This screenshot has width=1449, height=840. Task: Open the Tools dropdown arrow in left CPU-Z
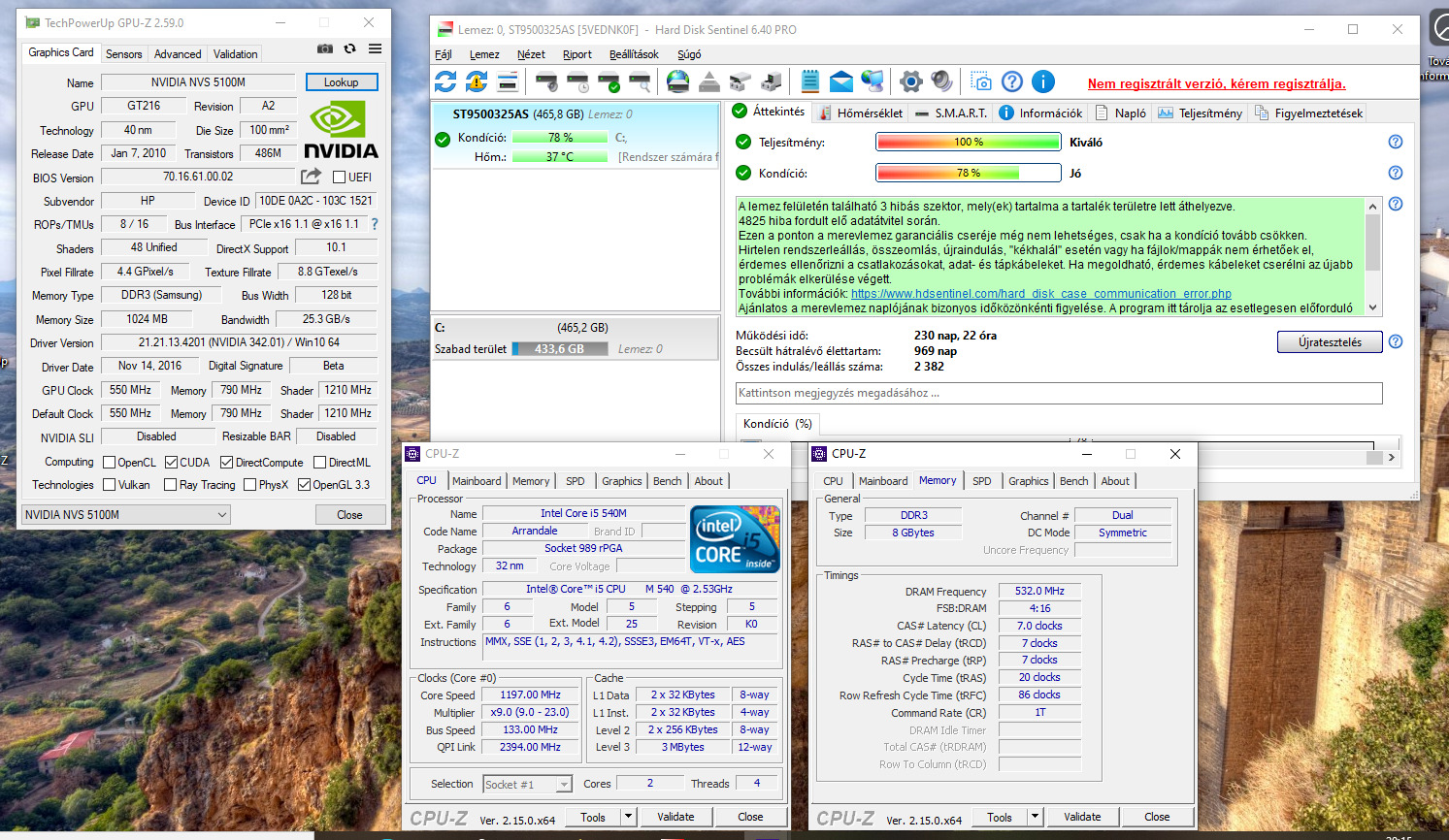628,817
